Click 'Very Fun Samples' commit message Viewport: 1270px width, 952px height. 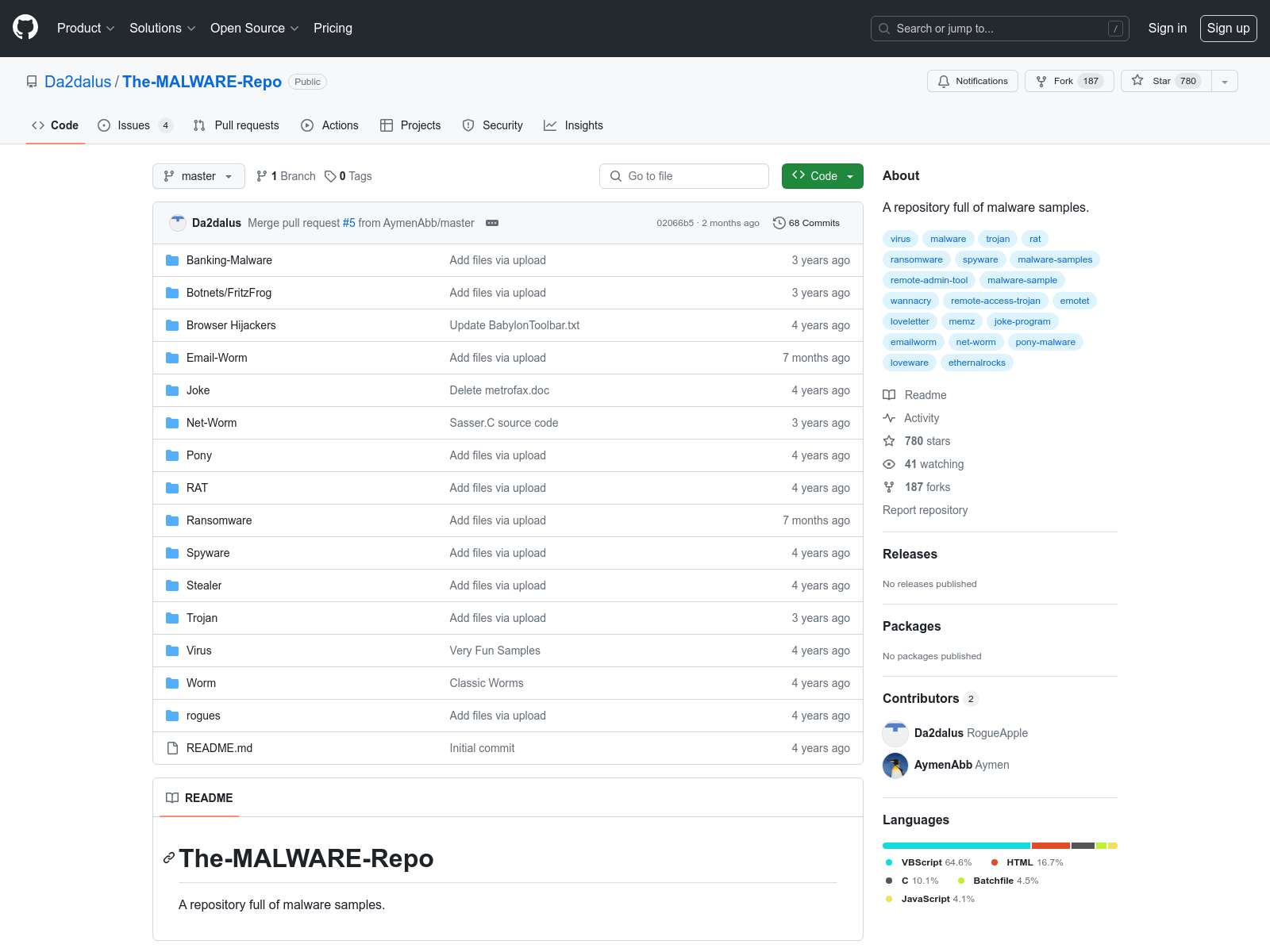coord(495,651)
